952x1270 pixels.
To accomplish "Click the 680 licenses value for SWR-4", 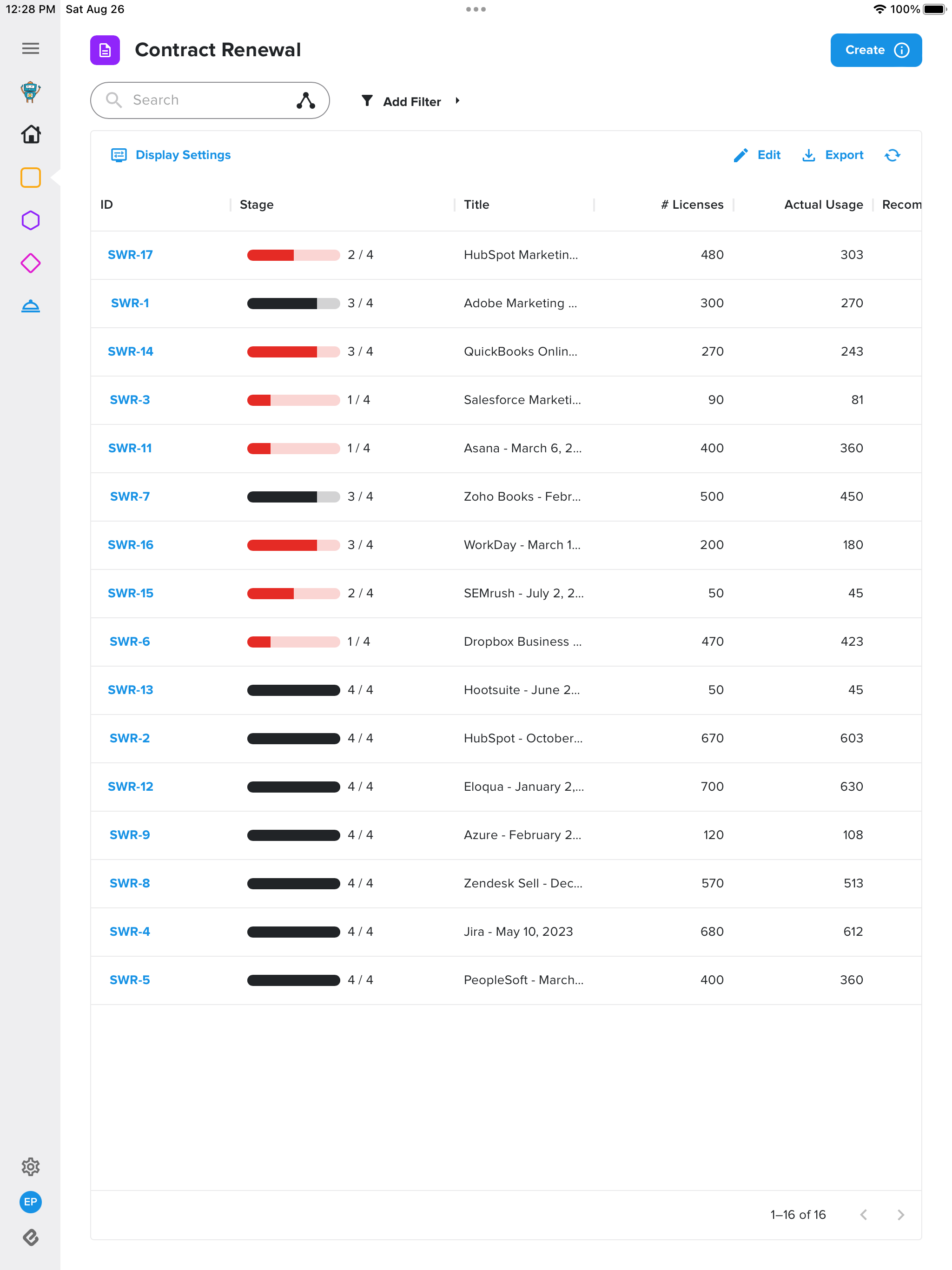I will pos(711,931).
